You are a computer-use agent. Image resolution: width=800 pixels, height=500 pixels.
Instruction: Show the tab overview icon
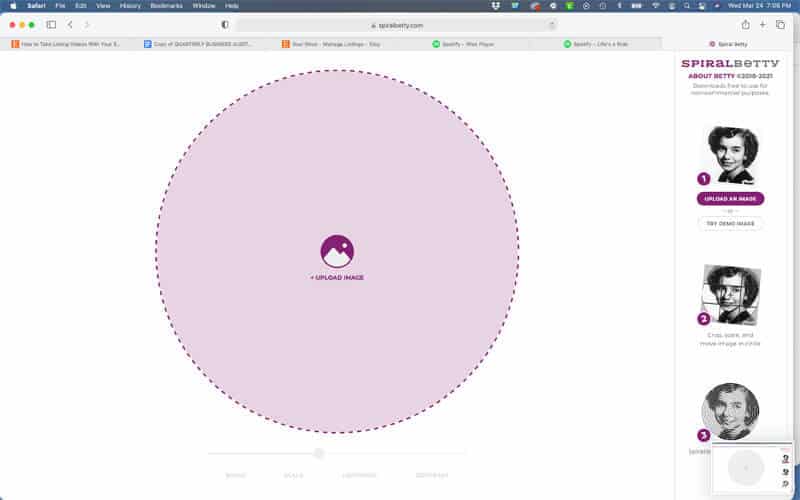coord(780,24)
